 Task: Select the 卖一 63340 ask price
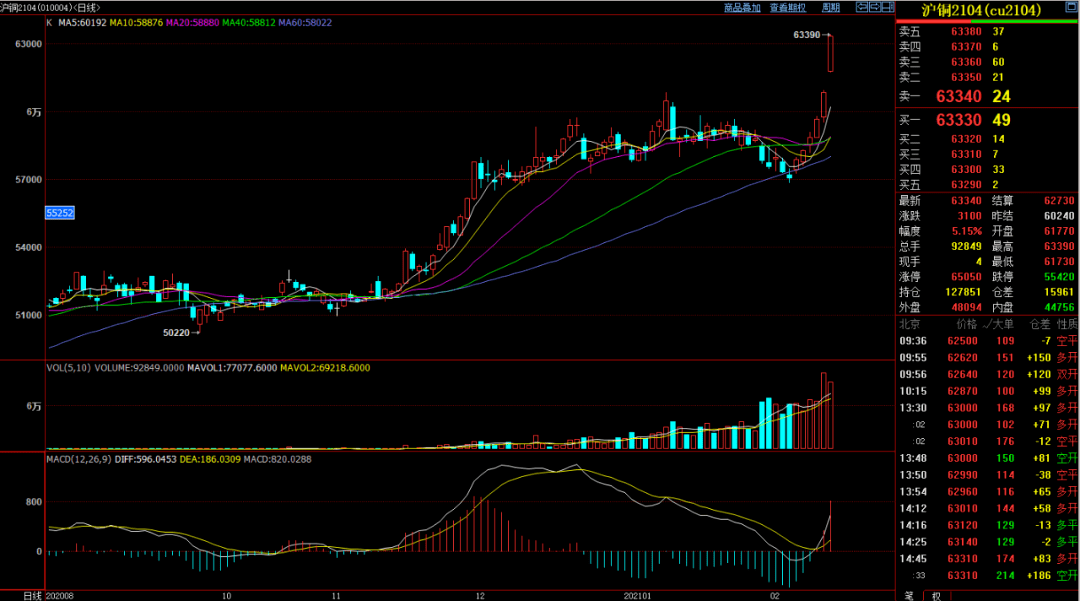click(x=961, y=96)
